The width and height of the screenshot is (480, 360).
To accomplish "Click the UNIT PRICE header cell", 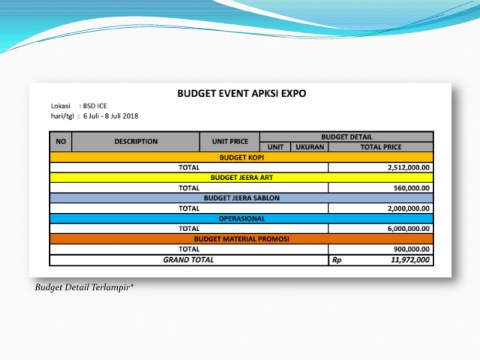I will (230, 142).
